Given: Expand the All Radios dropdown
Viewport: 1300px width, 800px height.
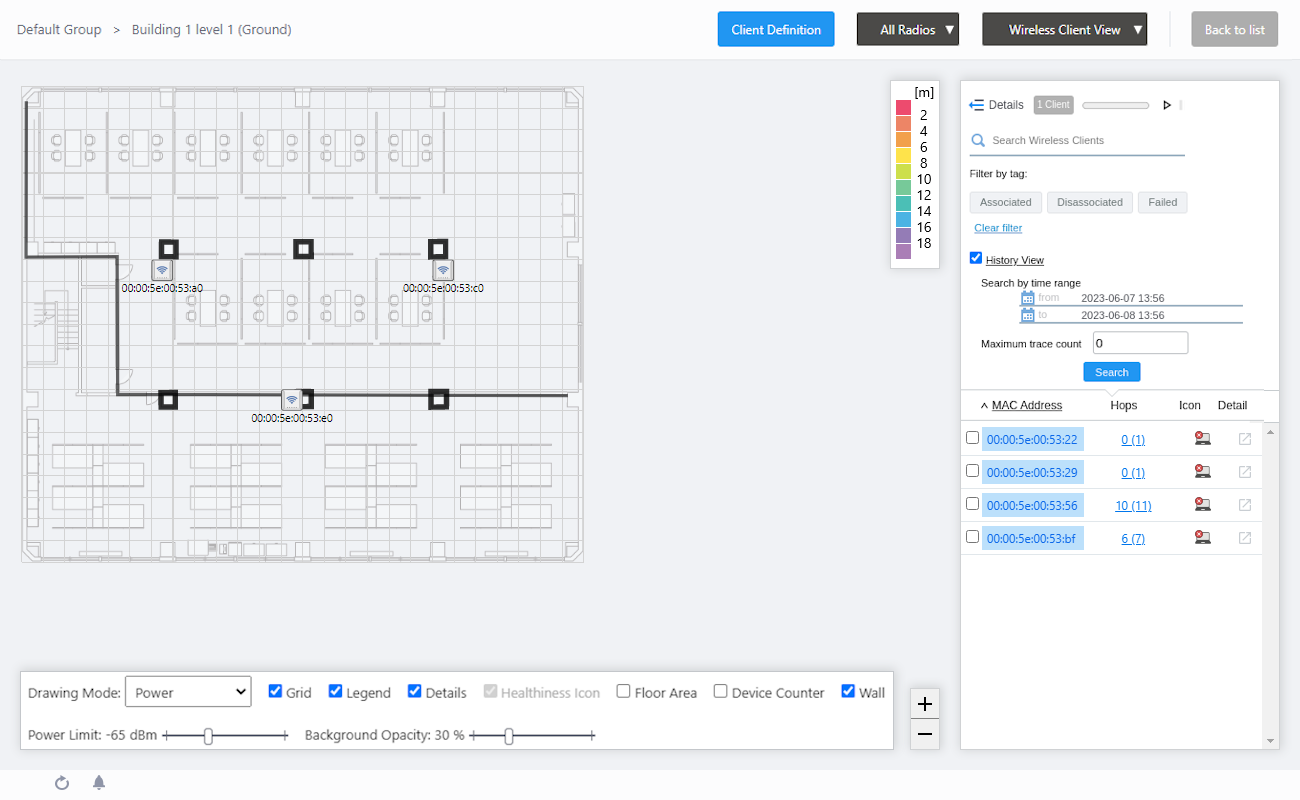Looking at the screenshot, I should point(907,30).
